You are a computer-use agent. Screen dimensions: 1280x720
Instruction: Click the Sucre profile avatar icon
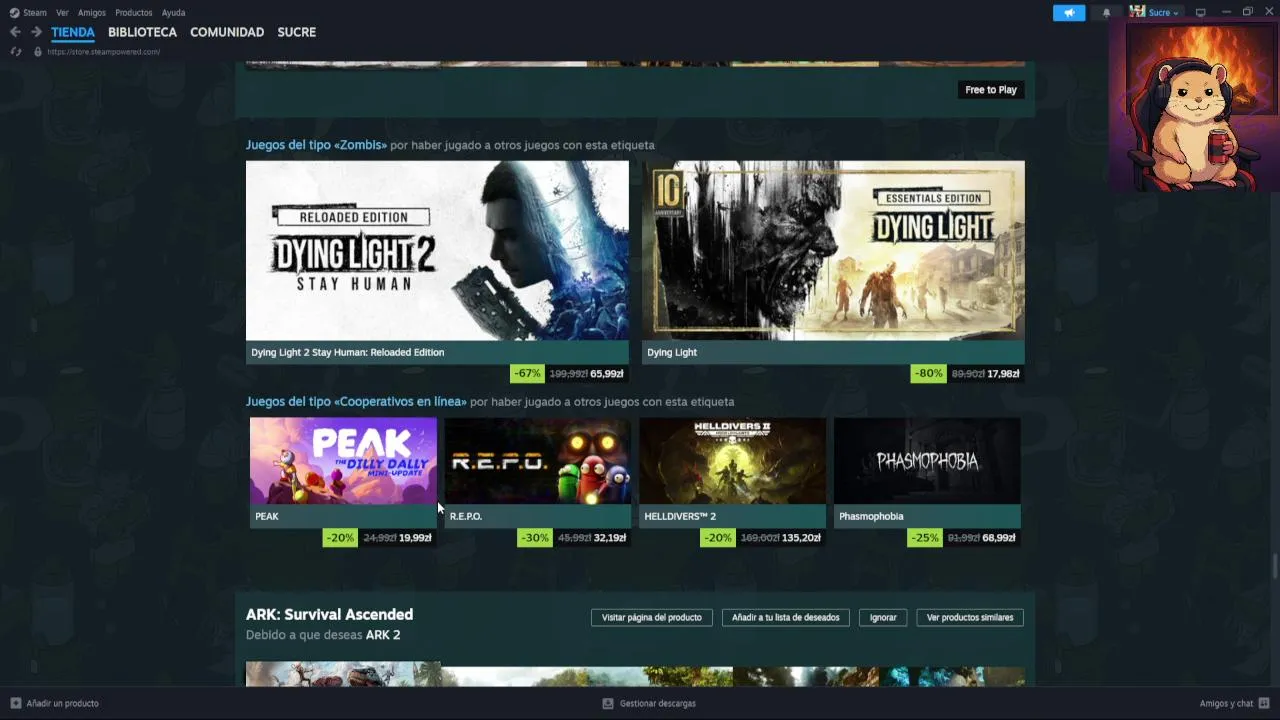pos(1137,12)
